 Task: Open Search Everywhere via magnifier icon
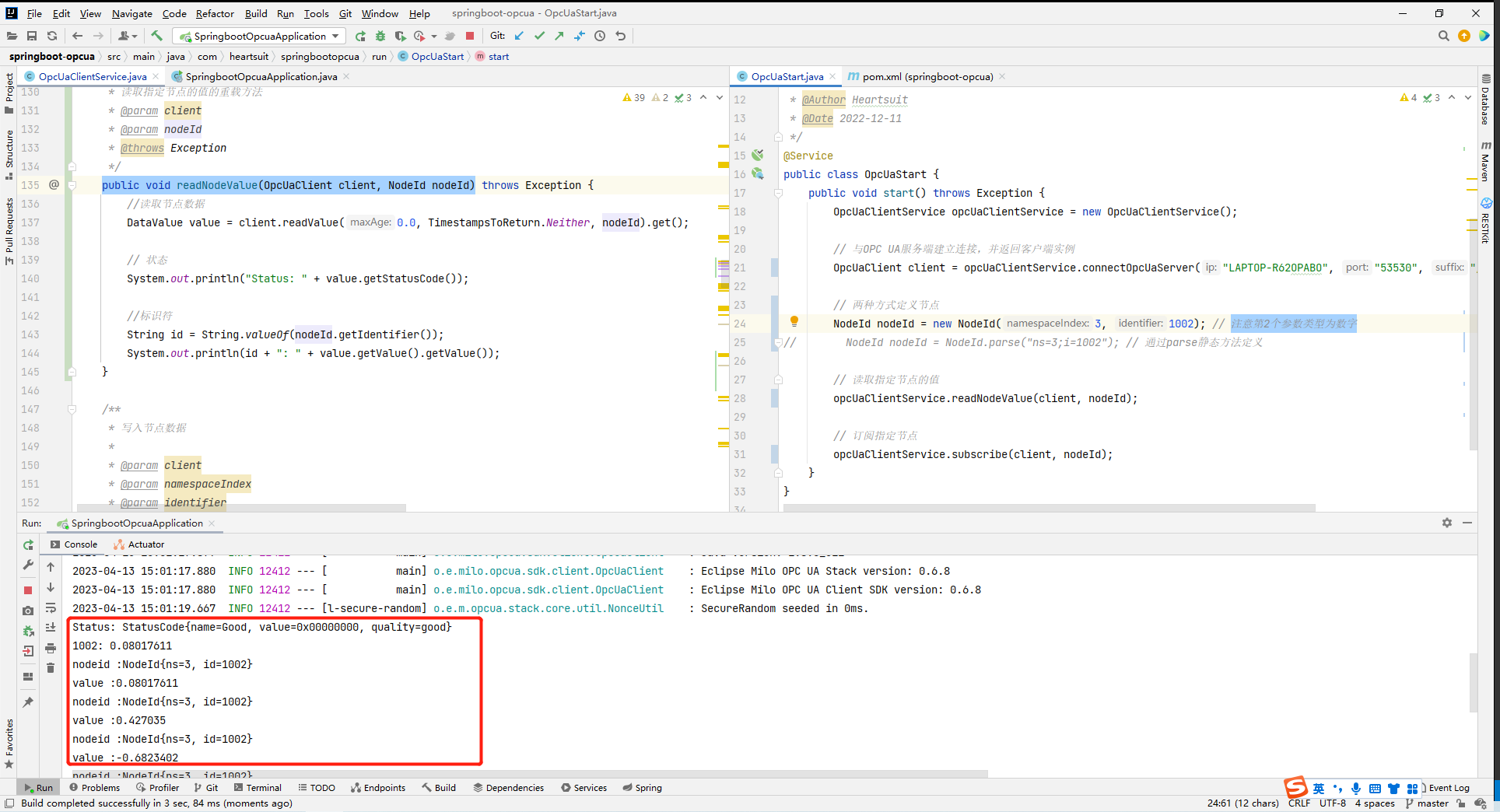pyautogui.click(x=1444, y=36)
